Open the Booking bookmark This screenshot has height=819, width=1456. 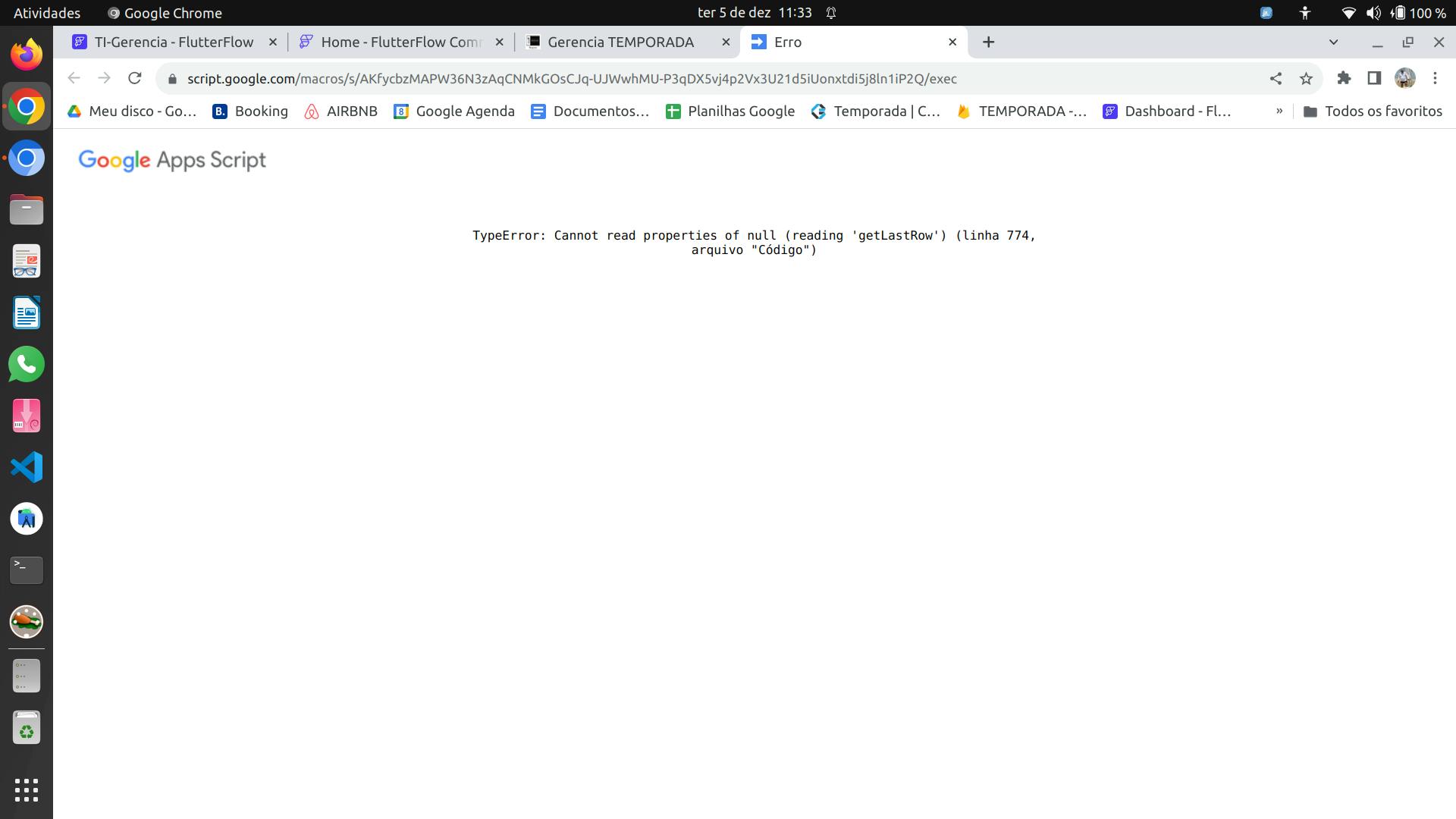250,111
